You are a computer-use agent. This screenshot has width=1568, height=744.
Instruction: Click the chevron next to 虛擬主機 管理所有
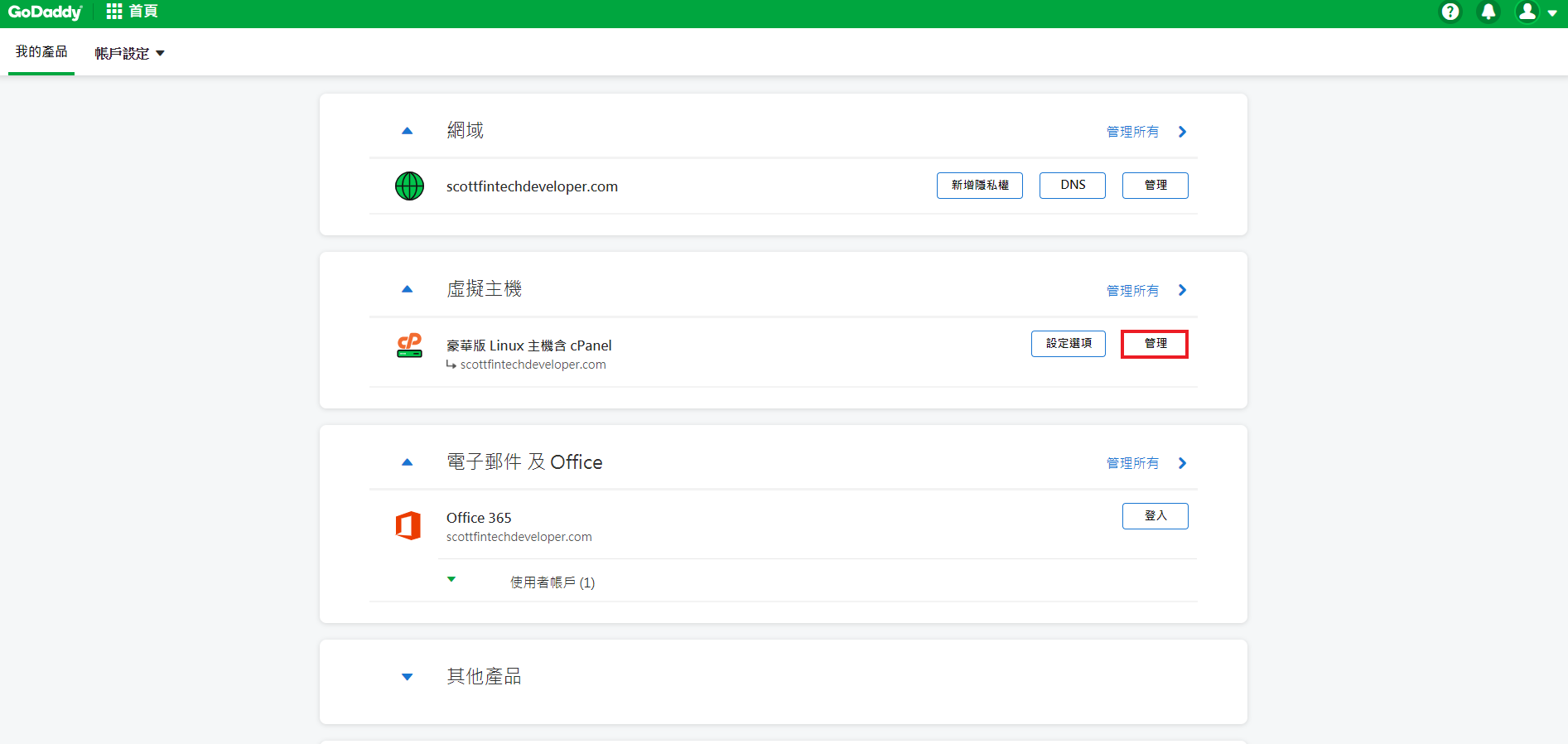pyautogui.click(x=1182, y=290)
